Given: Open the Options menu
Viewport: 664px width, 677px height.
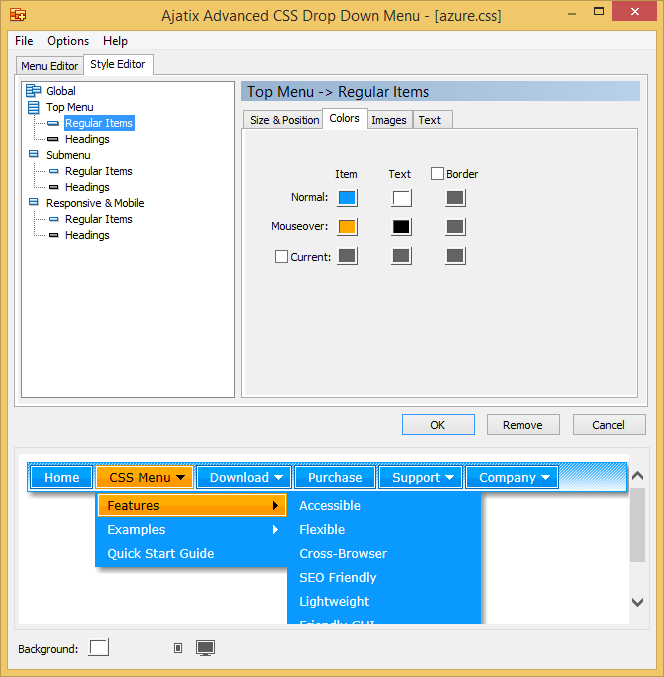Looking at the screenshot, I should [x=68, y=41].
